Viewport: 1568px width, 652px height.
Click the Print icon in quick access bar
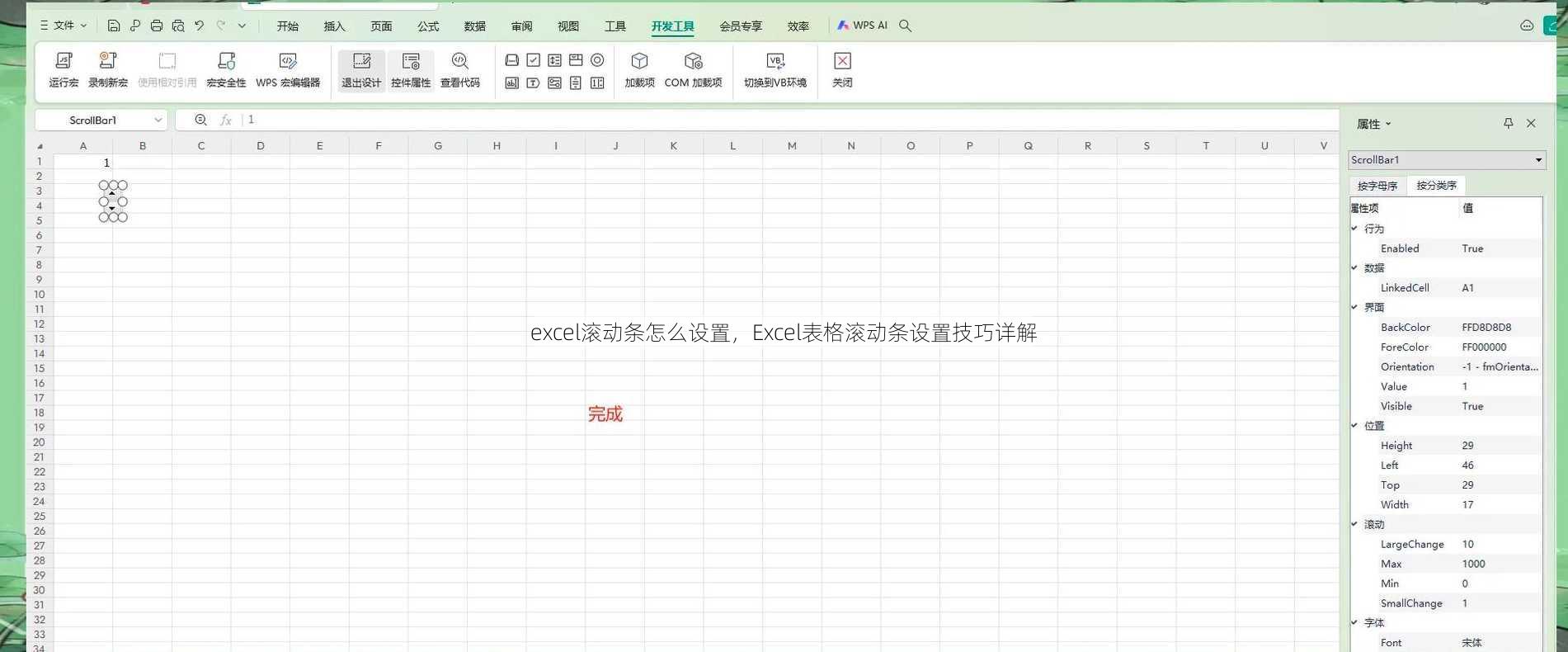(x=157, y=26)
